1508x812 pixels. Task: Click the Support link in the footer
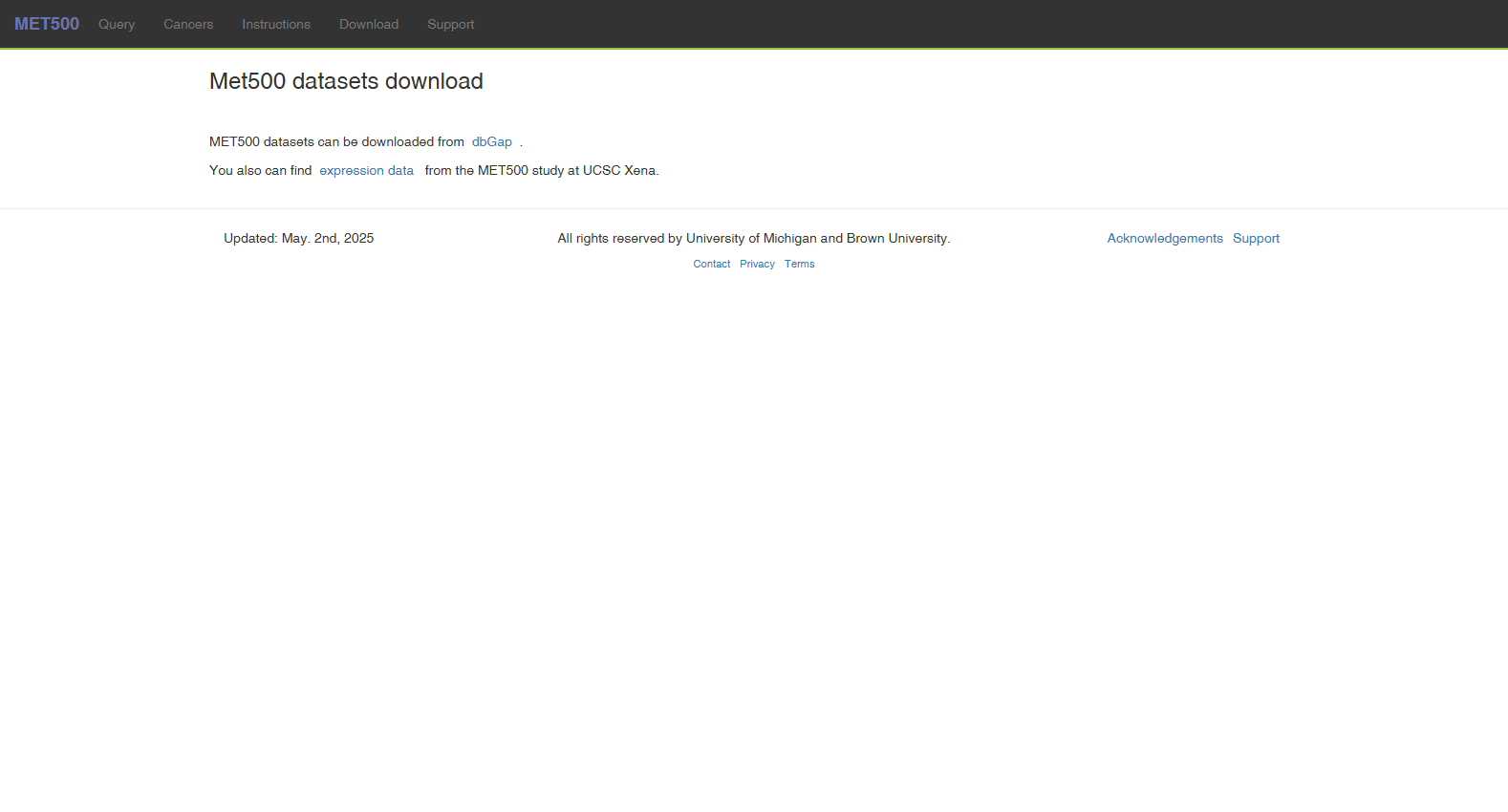coord(1256,238)
